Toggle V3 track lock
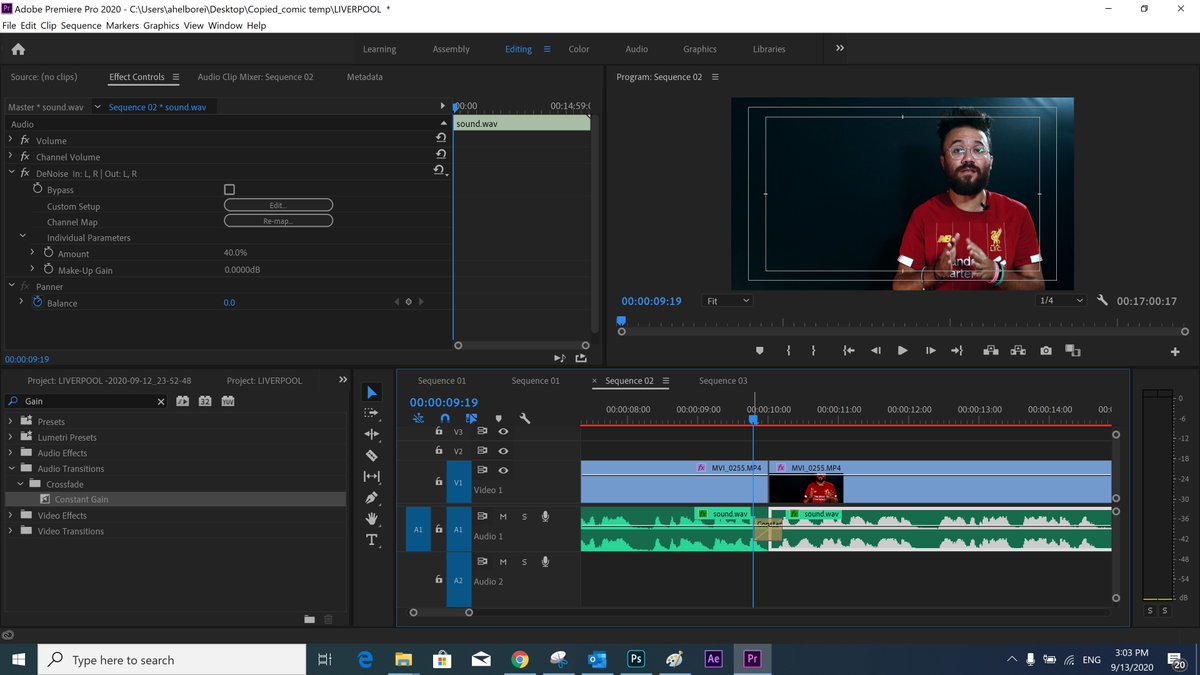This screenshot has height=675, width=1200. pos(438,432)
